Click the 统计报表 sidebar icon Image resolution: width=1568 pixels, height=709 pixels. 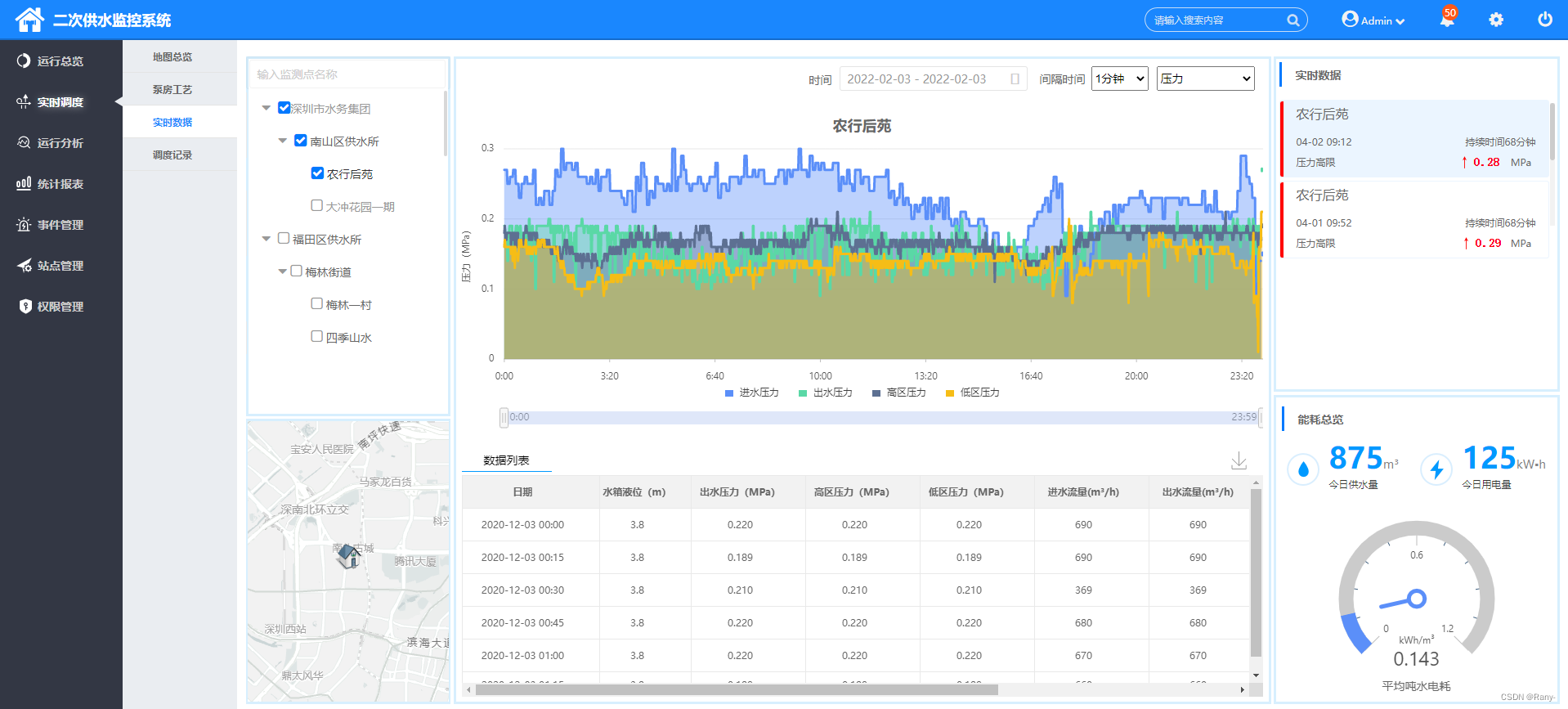24,183
